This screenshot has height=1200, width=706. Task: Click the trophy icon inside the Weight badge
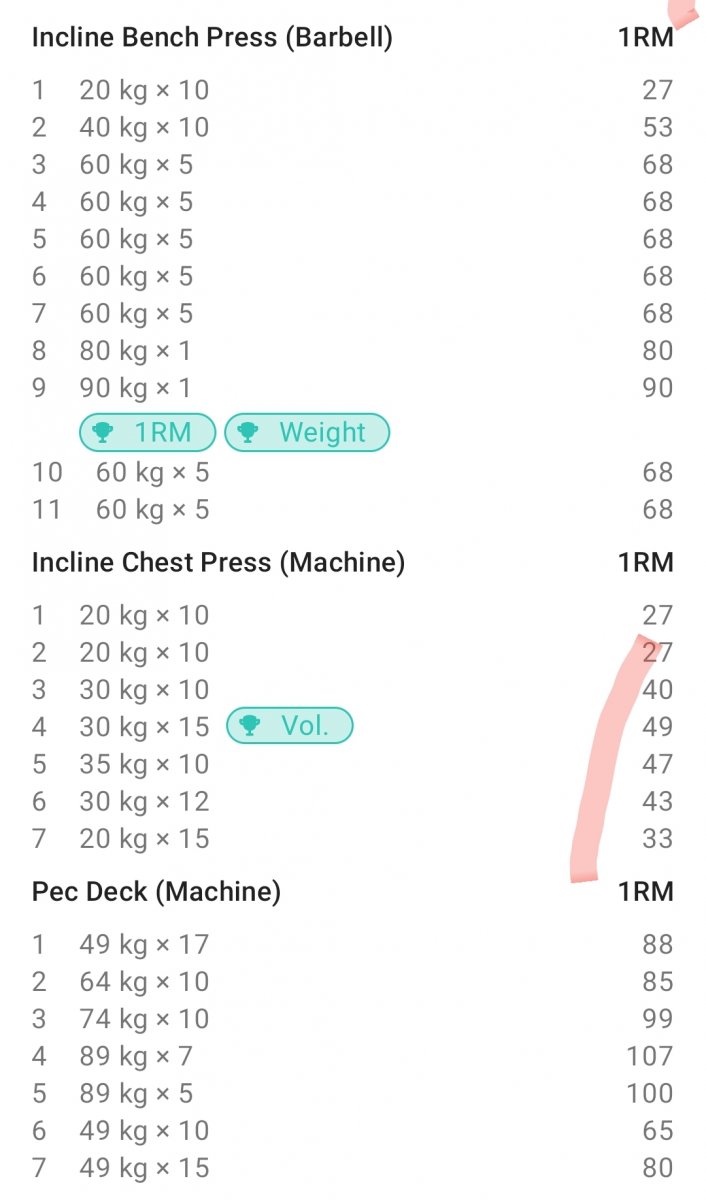pyautogui.click(x=250, y=432)
